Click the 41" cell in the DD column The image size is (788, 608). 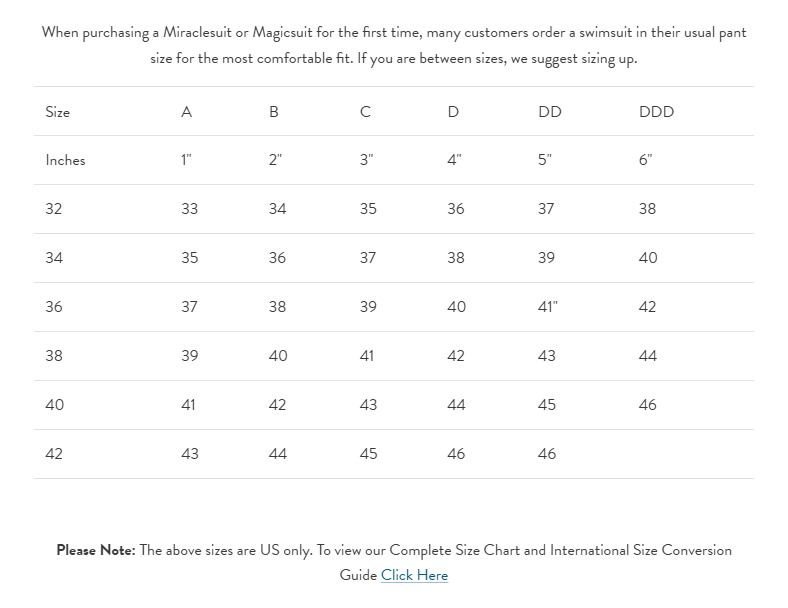547,307
